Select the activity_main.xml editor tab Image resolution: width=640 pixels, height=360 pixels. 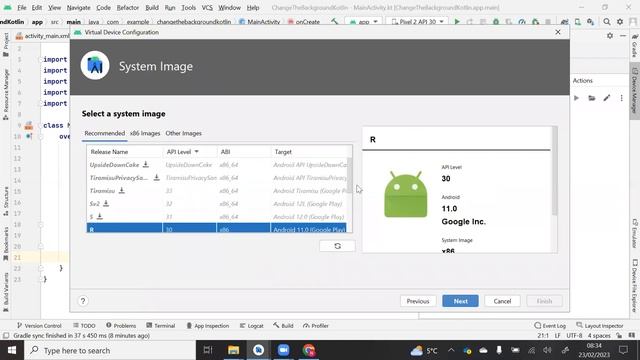pyautogui.click(x=43, y=36)
